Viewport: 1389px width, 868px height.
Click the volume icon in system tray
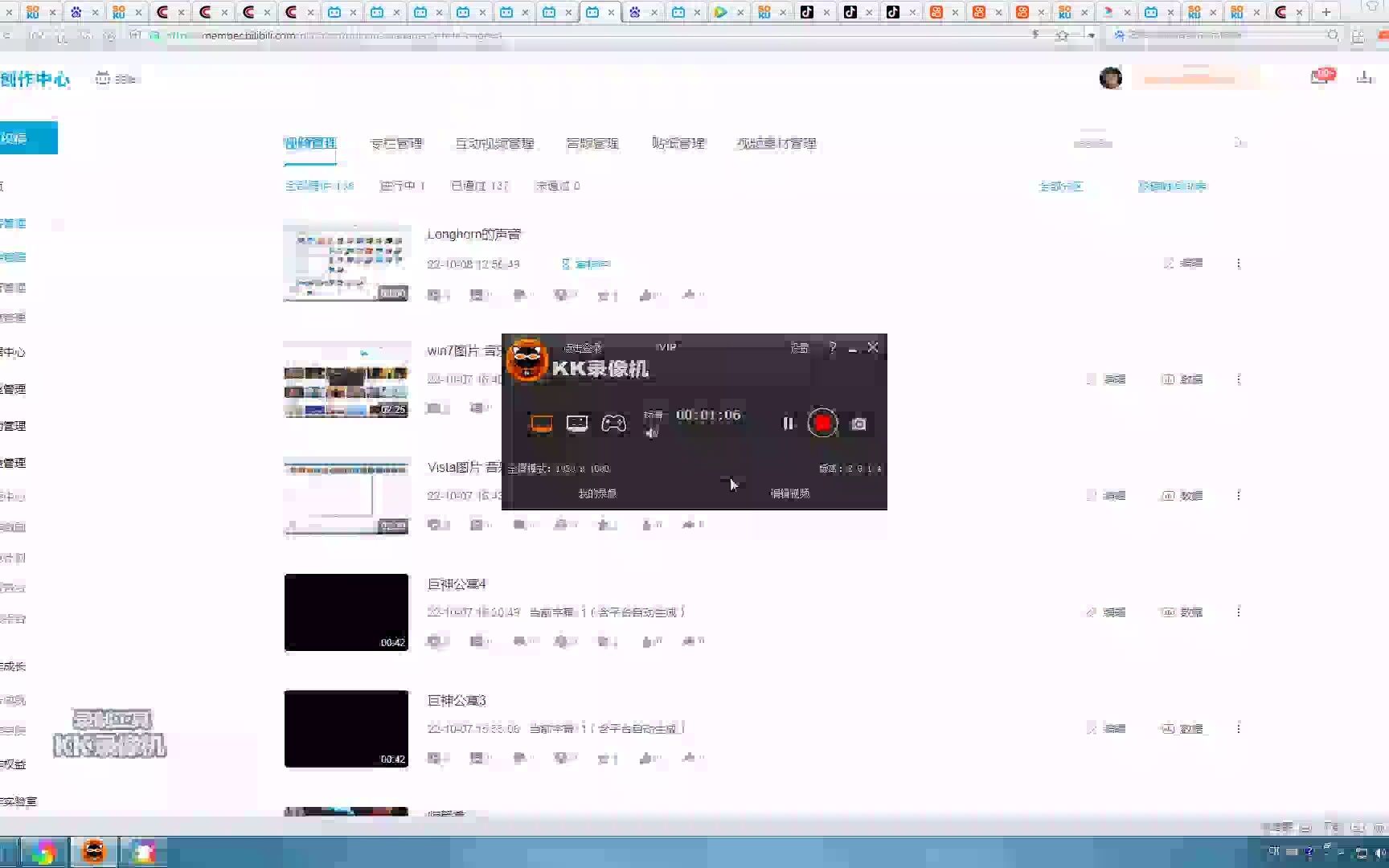coord(1381,852)
